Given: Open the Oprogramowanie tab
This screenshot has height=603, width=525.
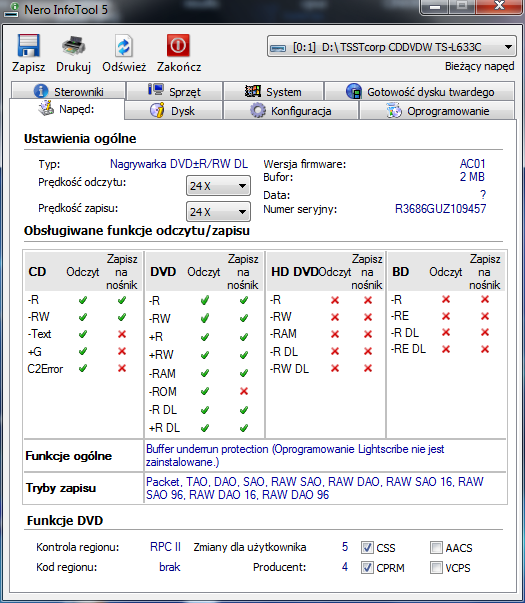Looking at the screenshot, I should click(437, 111).
